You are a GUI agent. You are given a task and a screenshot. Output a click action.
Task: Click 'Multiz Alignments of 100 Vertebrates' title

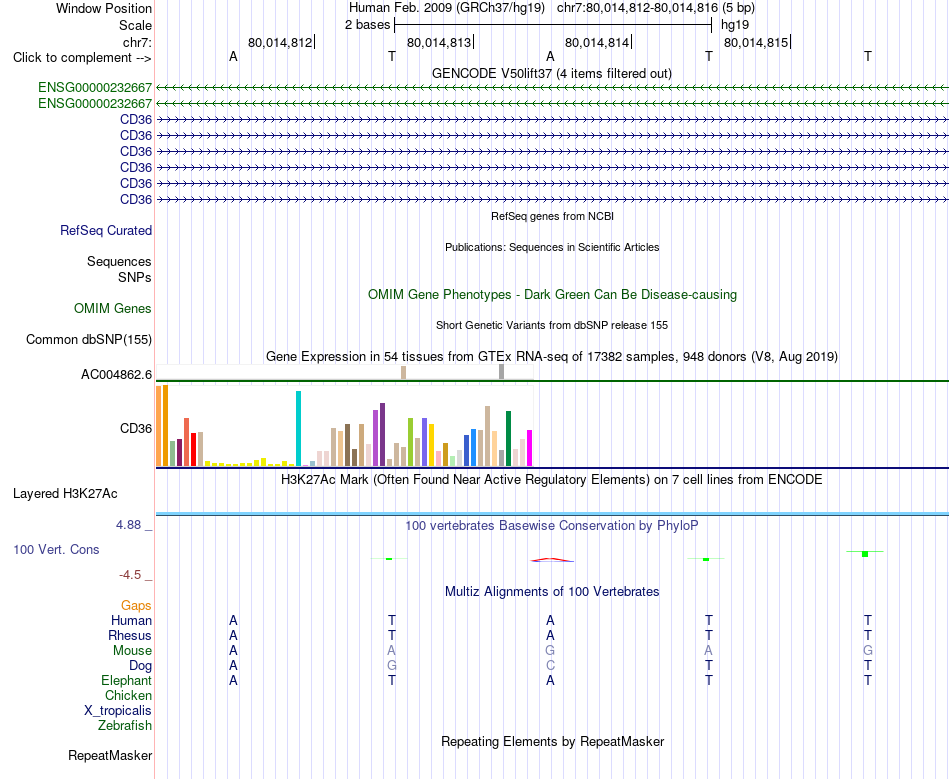(x=552, y=591)
